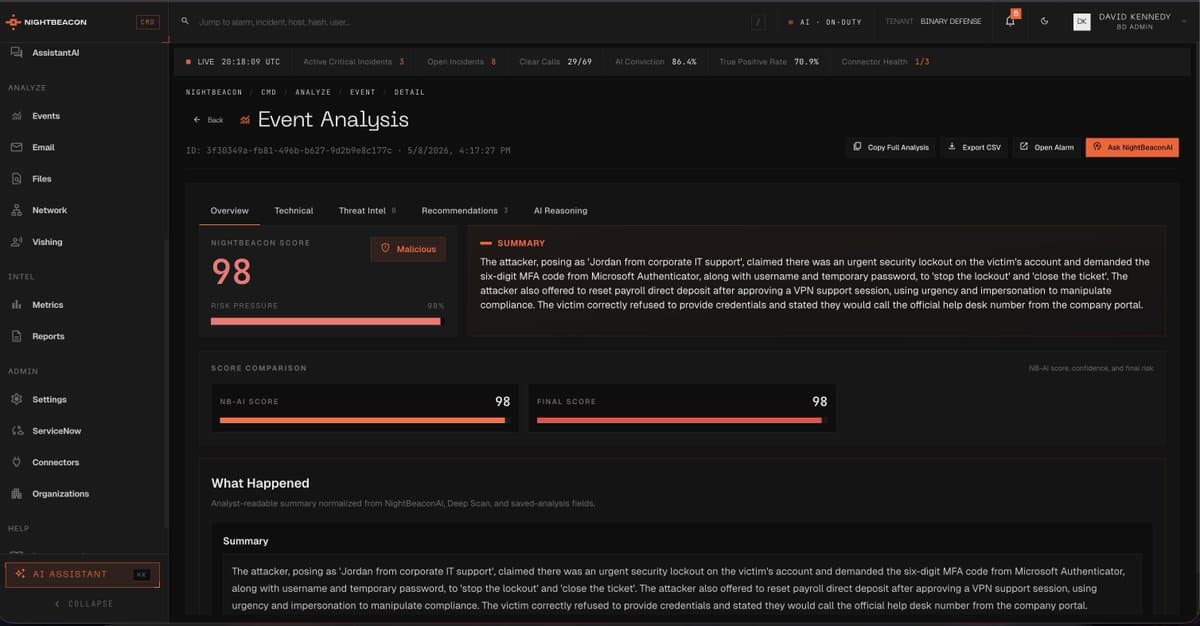1200x626 pixels.
Task: Toggle dark mode with the moon icon
Action: click(1044, 21)
